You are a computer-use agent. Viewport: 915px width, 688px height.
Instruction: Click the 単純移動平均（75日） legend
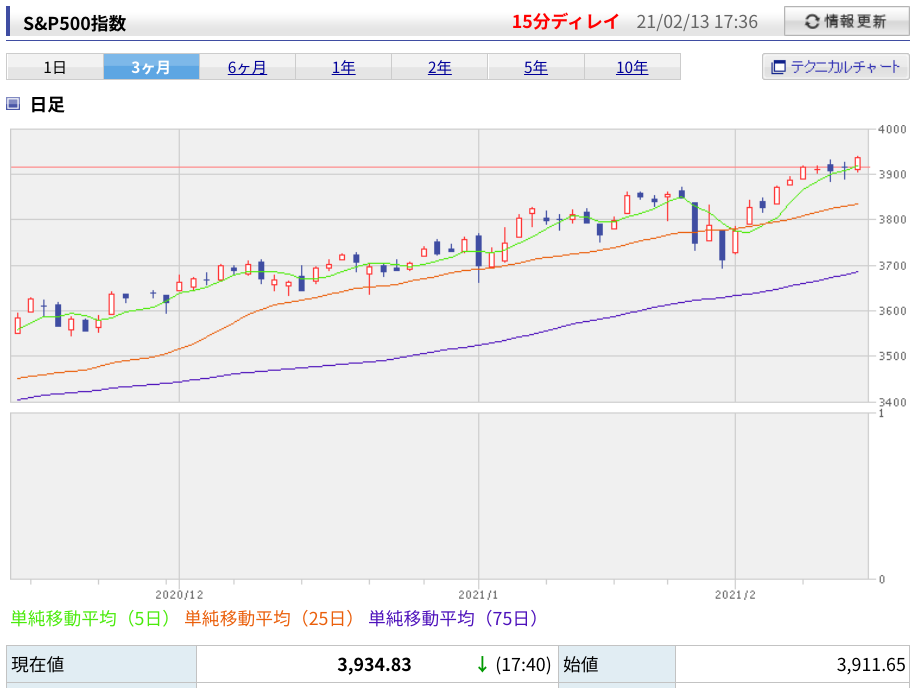(453, 618)
